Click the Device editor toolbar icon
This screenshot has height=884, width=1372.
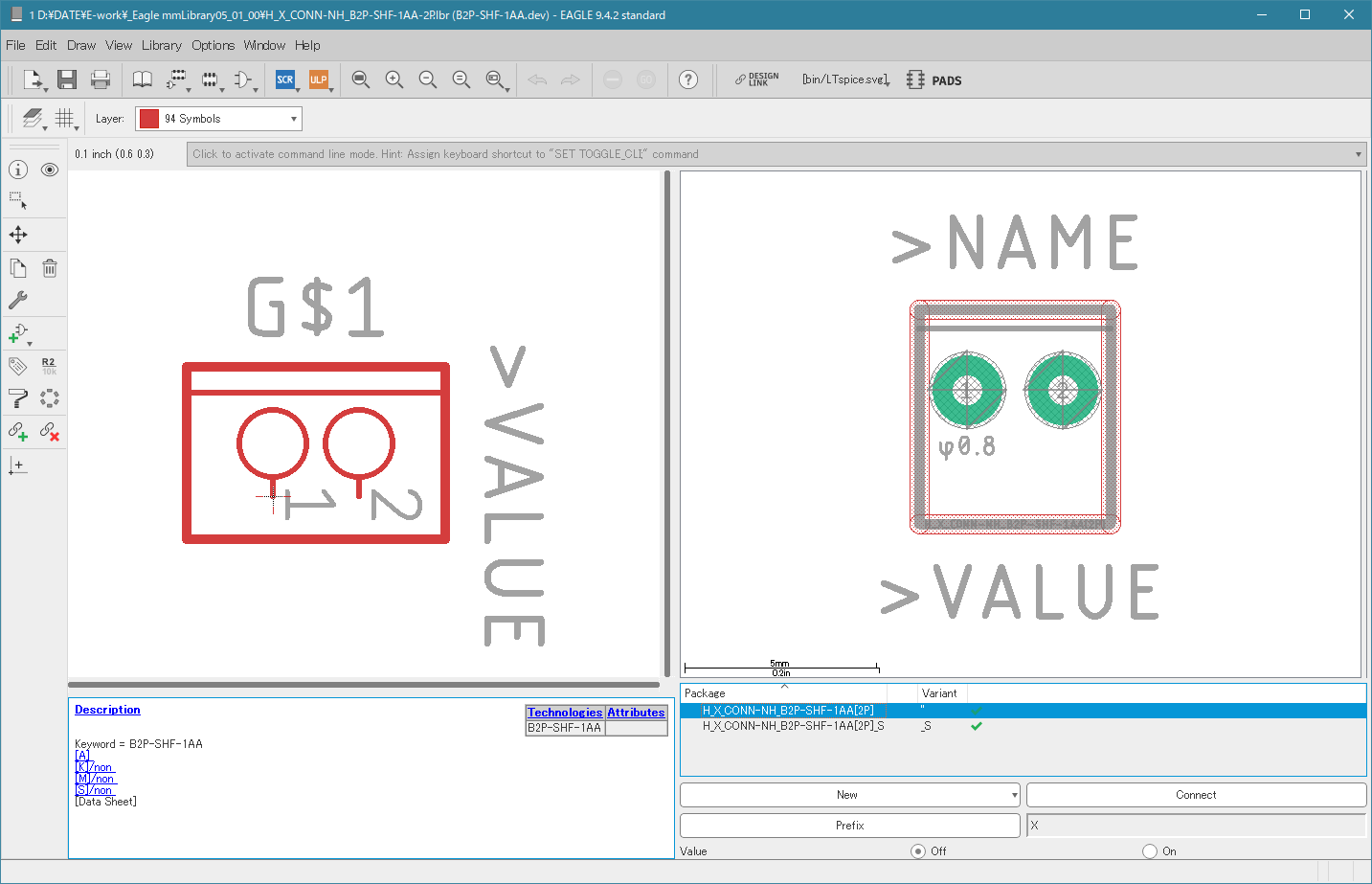click(176, 79)
